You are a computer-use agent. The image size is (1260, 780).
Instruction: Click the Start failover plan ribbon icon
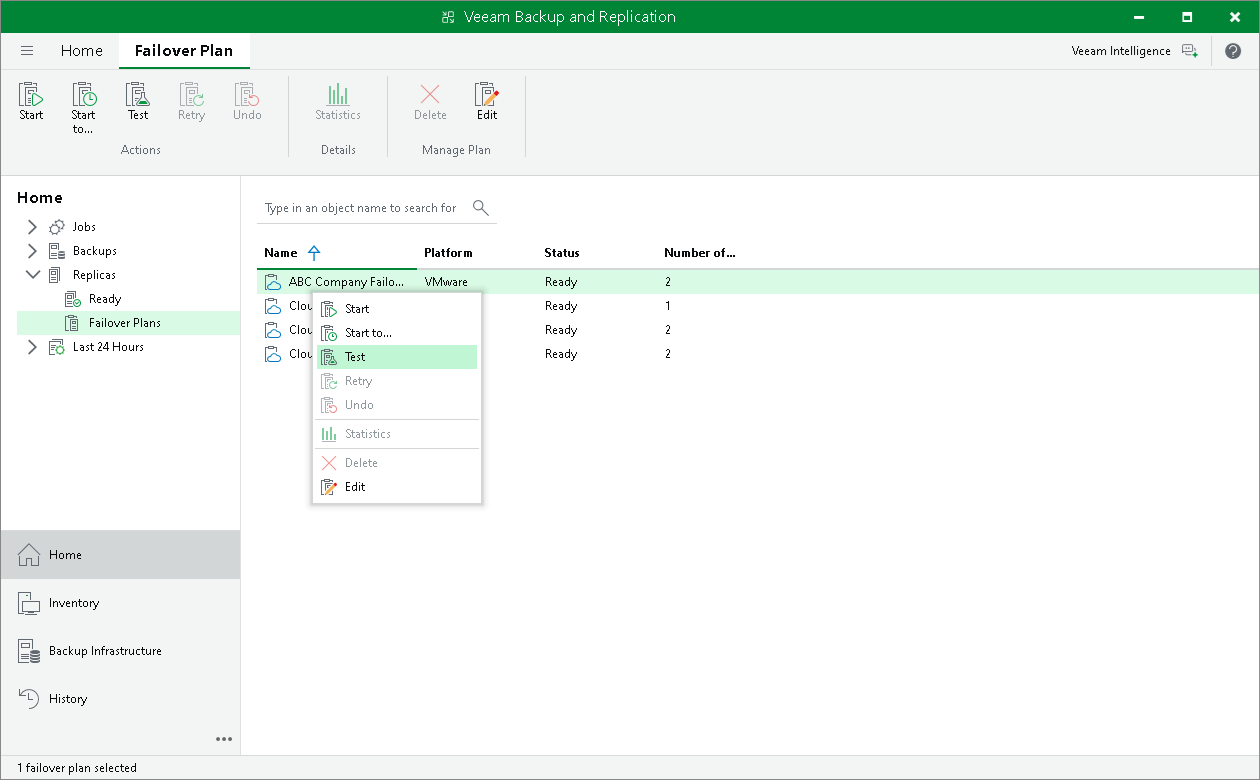(31, 102)
